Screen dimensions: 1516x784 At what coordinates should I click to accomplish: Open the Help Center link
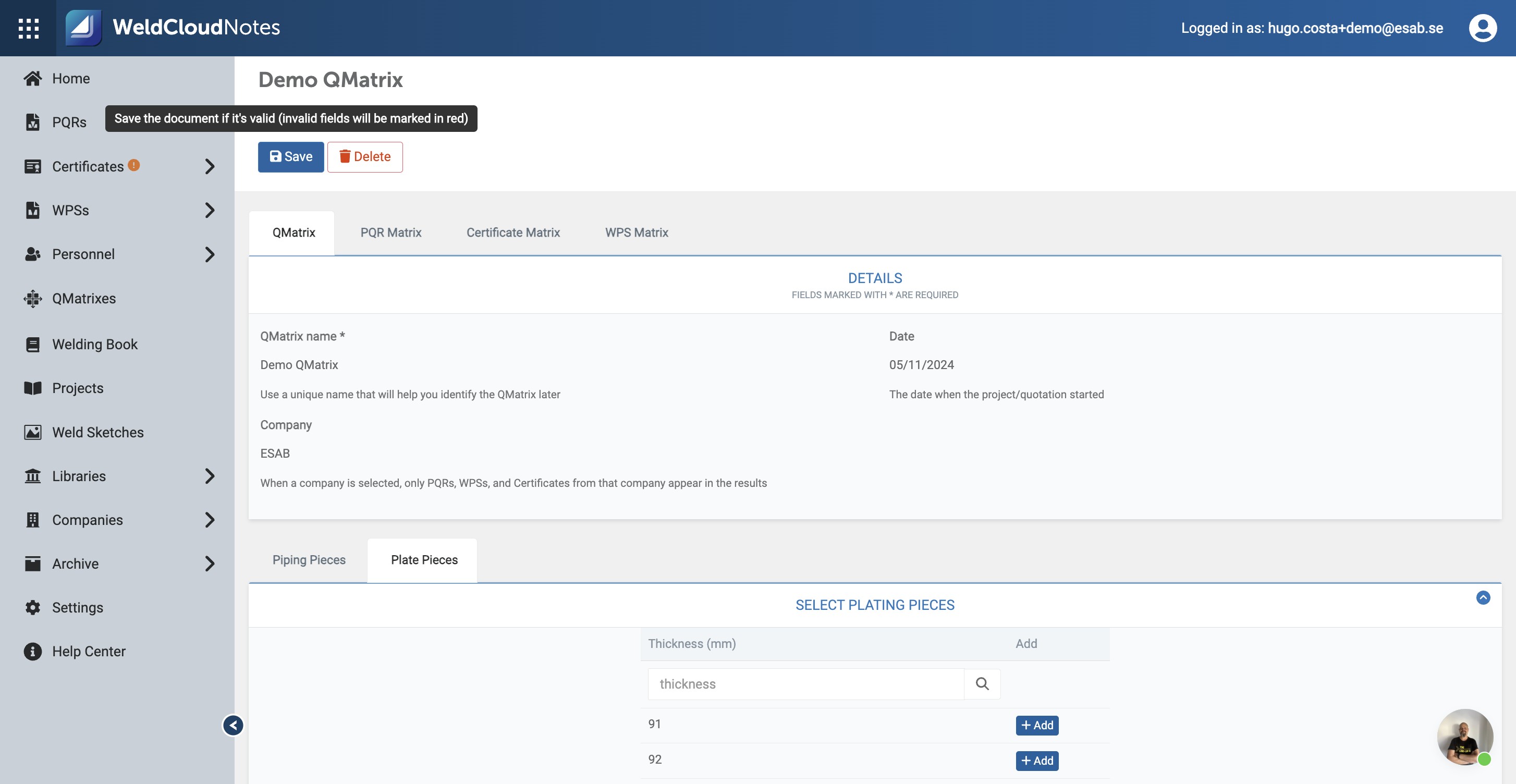[88, 652]
